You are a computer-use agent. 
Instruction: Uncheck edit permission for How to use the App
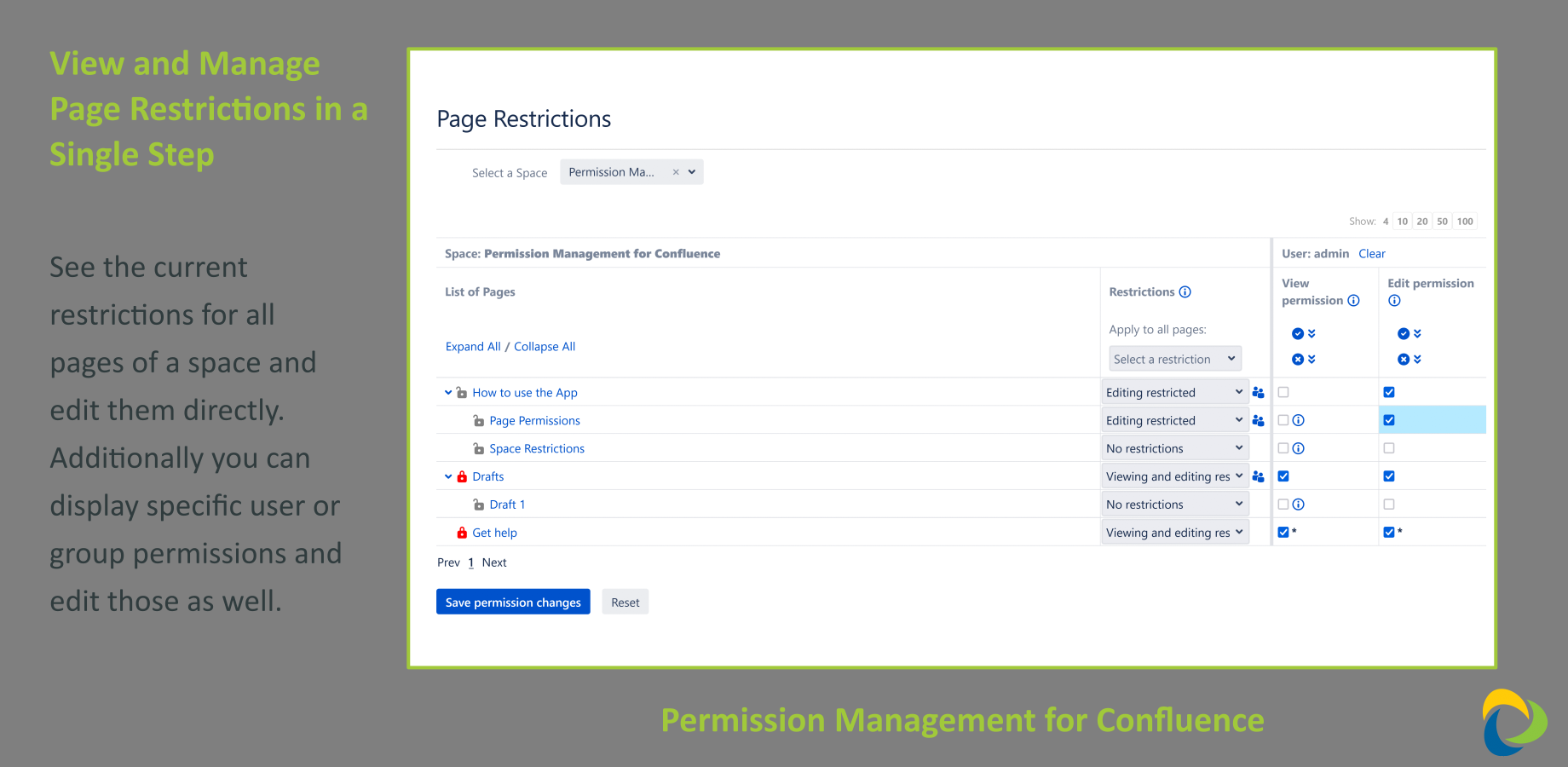tap(1389, 392)
